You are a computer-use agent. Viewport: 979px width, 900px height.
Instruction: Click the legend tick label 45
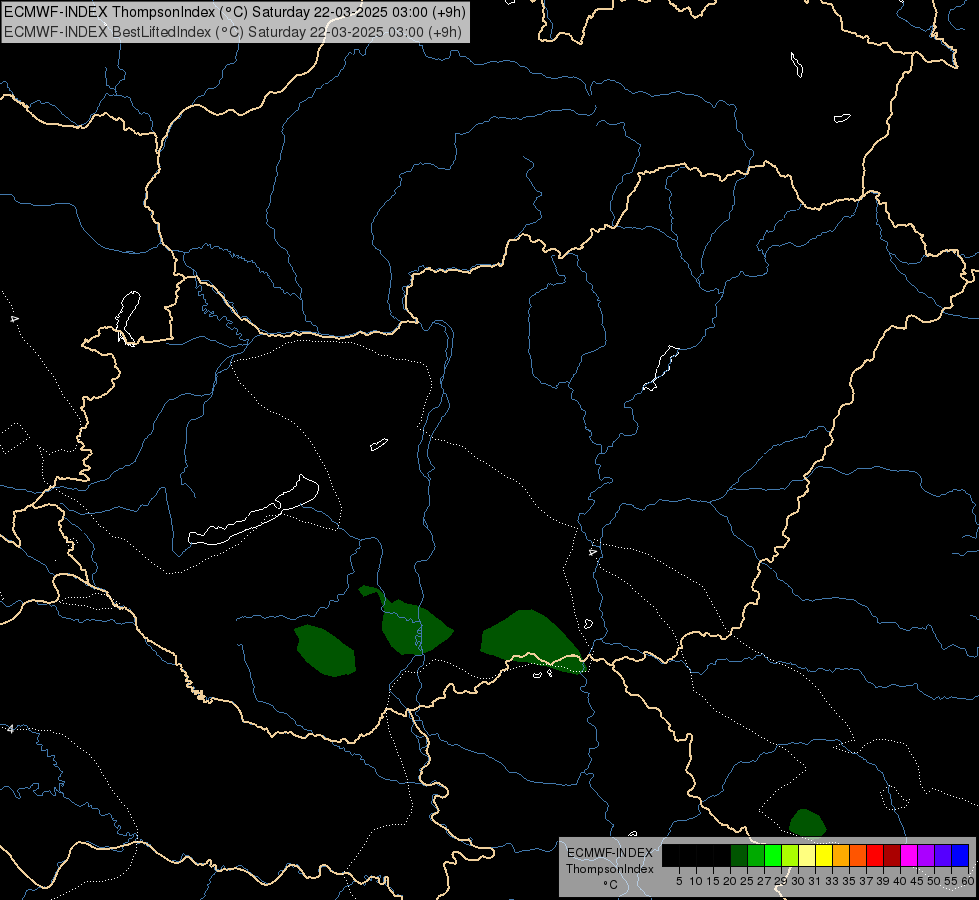(x=917, y=881)
